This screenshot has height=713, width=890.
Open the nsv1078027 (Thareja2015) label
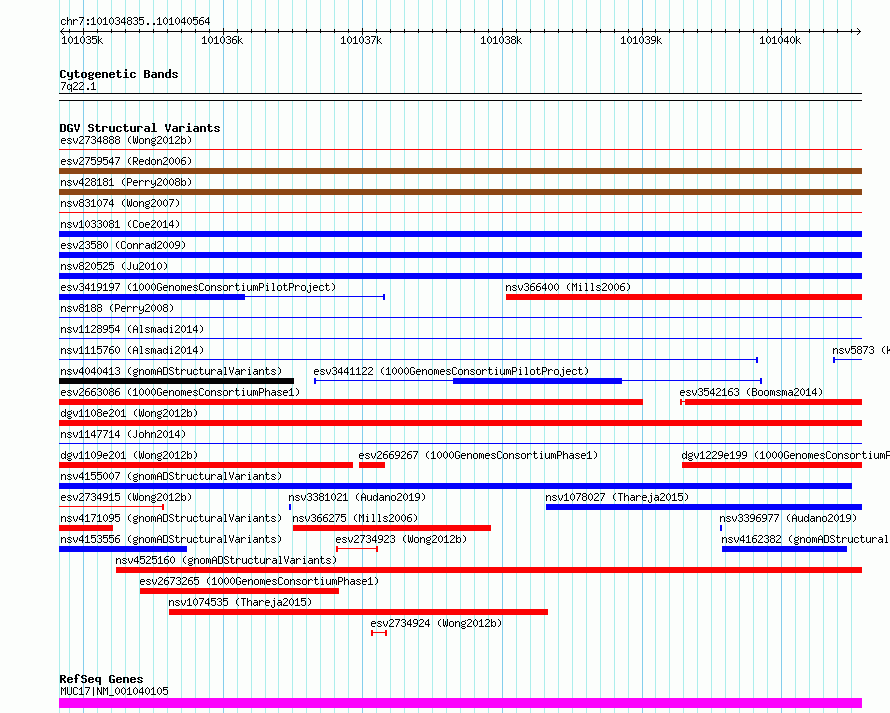(x=617, y=497)
